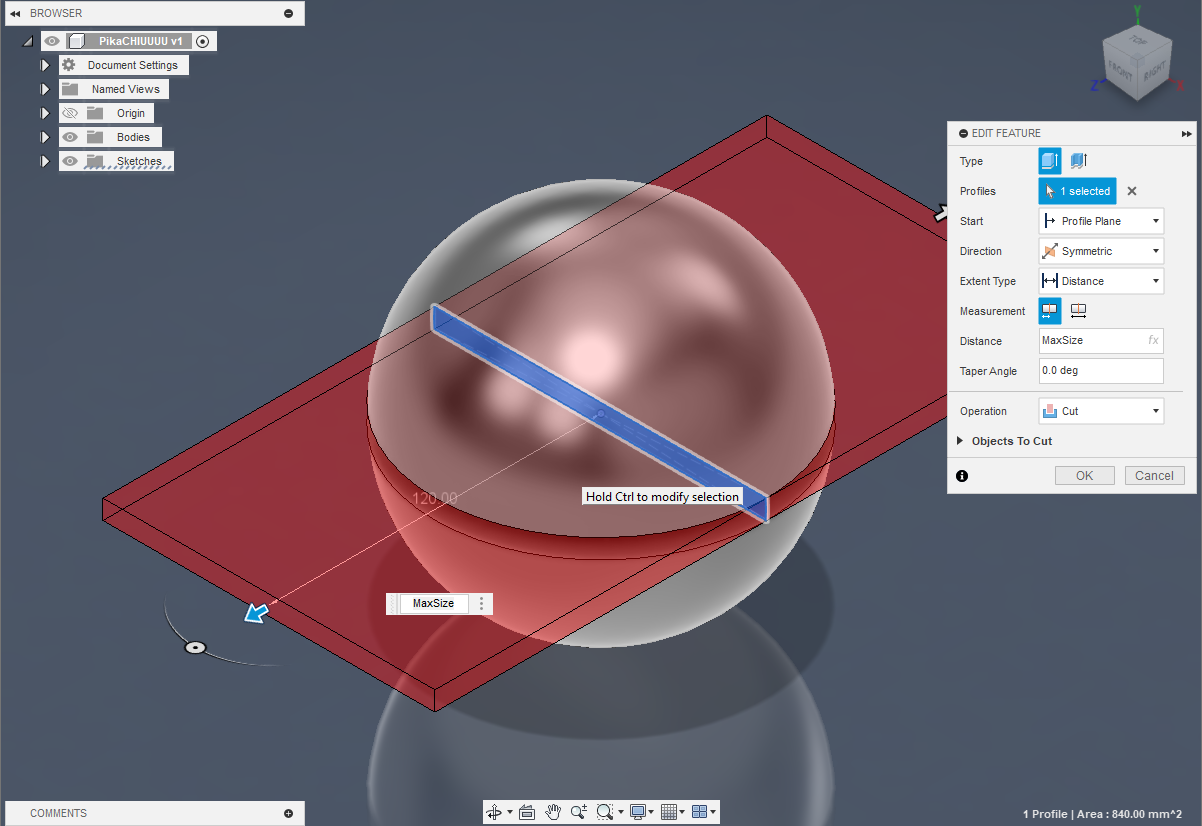Collapse the Edit Feature dialog using the minus icon

[x=963, y=133]
